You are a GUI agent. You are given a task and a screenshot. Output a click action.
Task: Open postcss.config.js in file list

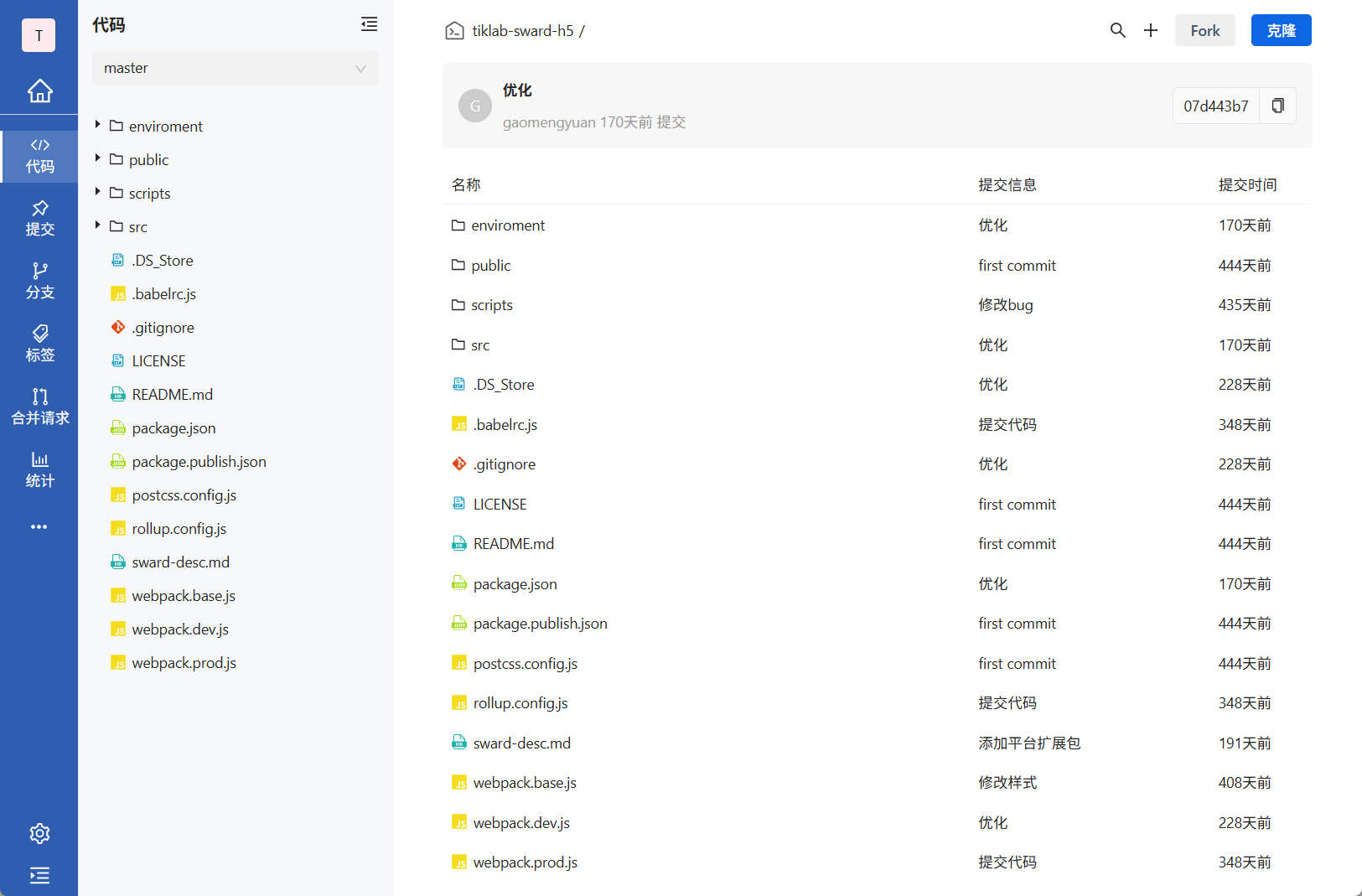526,664
